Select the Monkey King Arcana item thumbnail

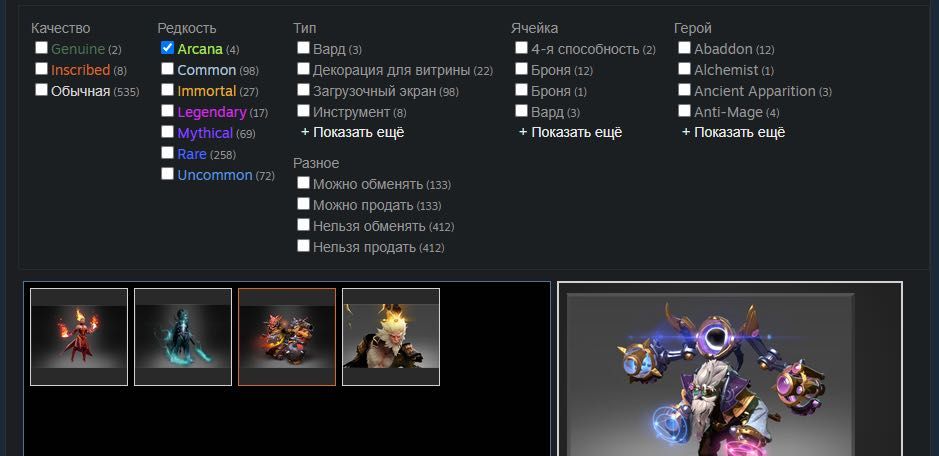pos(391,337)
